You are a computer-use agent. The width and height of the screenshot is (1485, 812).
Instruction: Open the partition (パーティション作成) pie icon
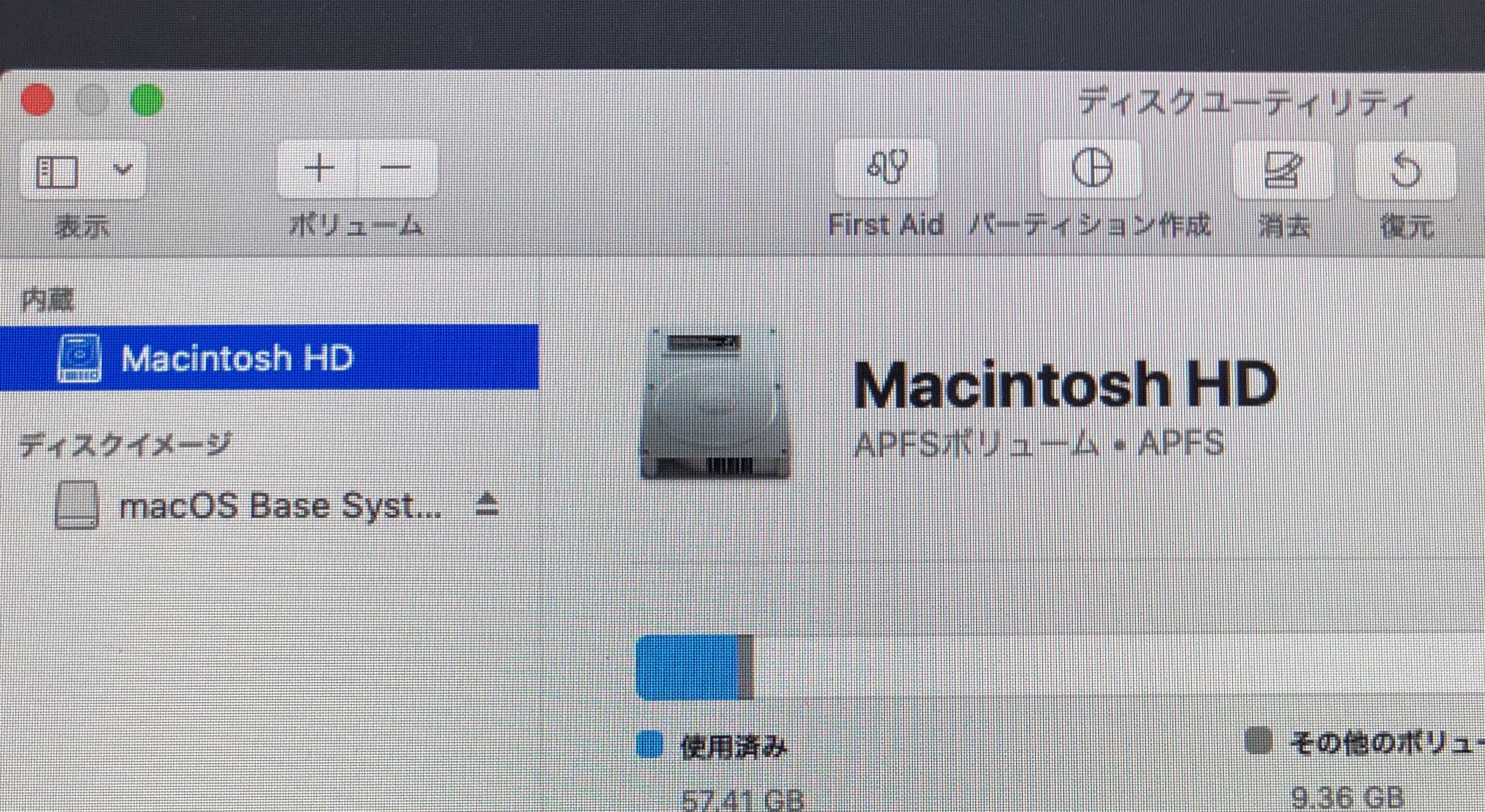(1092, 168)
